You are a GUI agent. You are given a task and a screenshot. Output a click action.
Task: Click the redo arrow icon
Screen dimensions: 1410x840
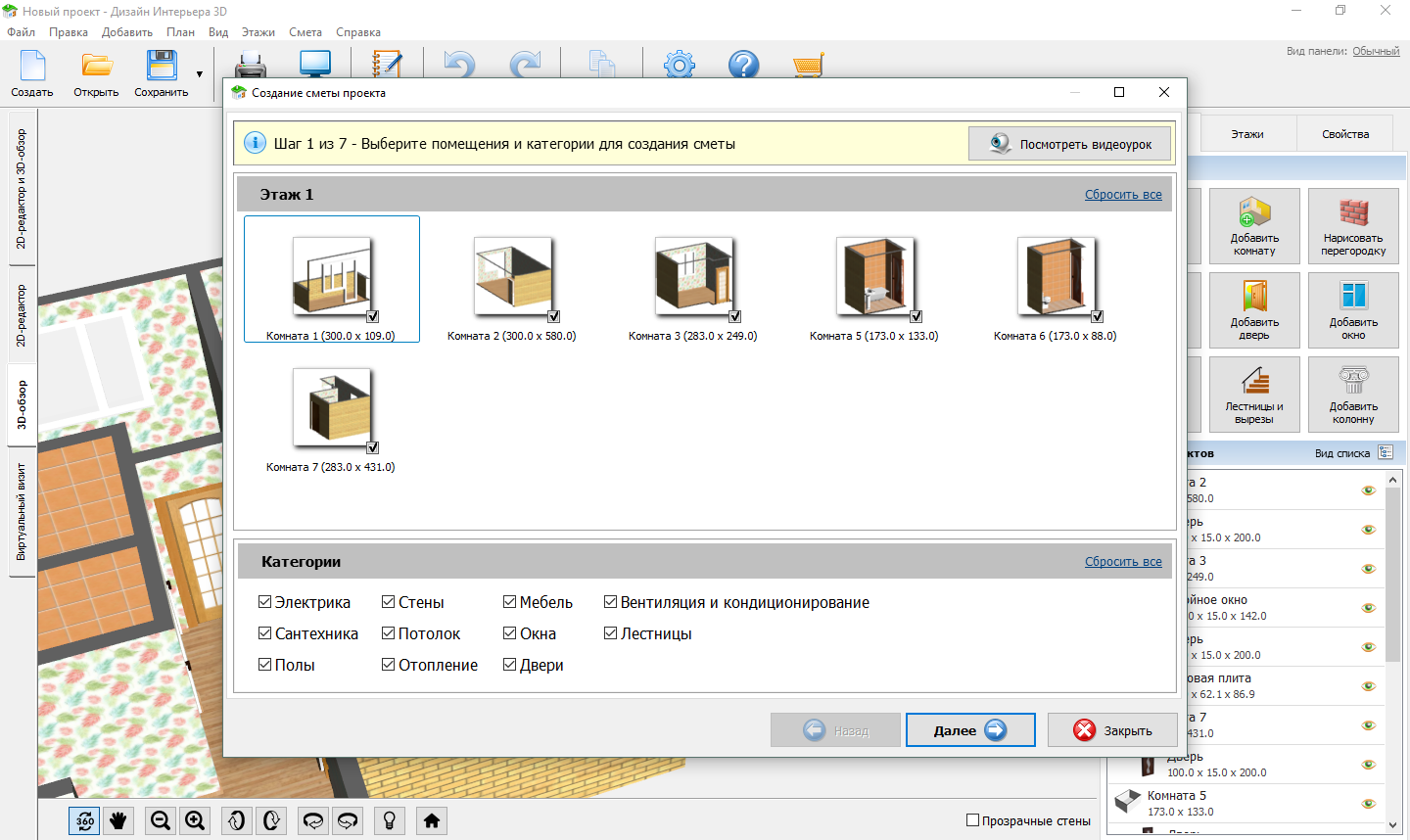[525, 65]
